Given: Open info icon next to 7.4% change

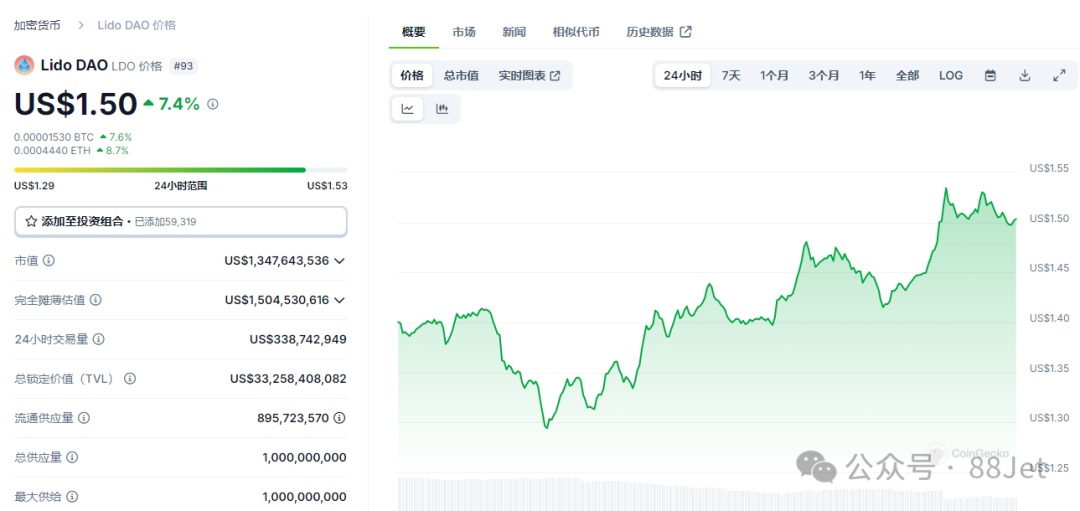Looking at the screenshot, I should [x=213, y=104].
